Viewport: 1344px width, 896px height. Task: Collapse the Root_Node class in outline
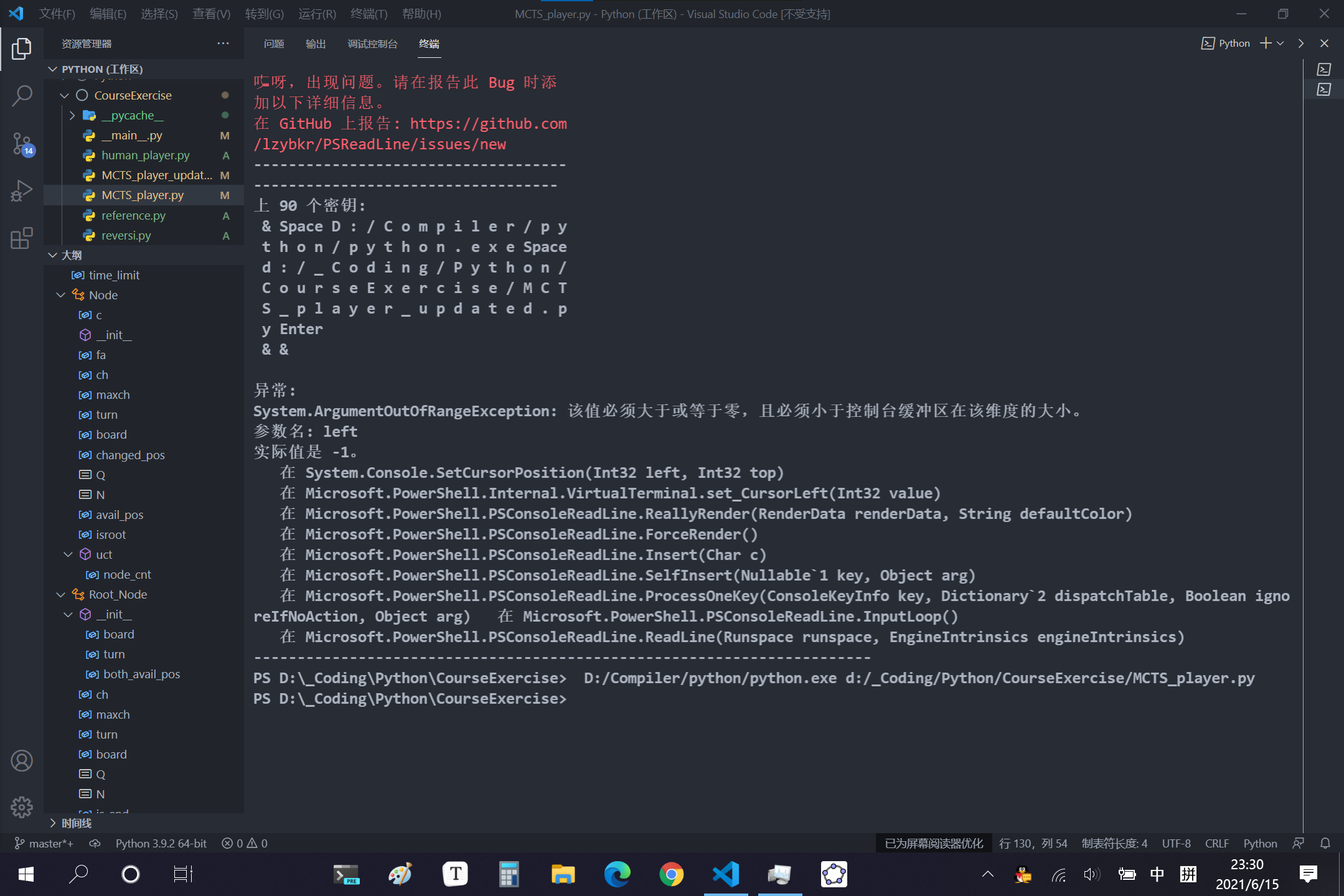pyautogui.click(x=60, y=594)
